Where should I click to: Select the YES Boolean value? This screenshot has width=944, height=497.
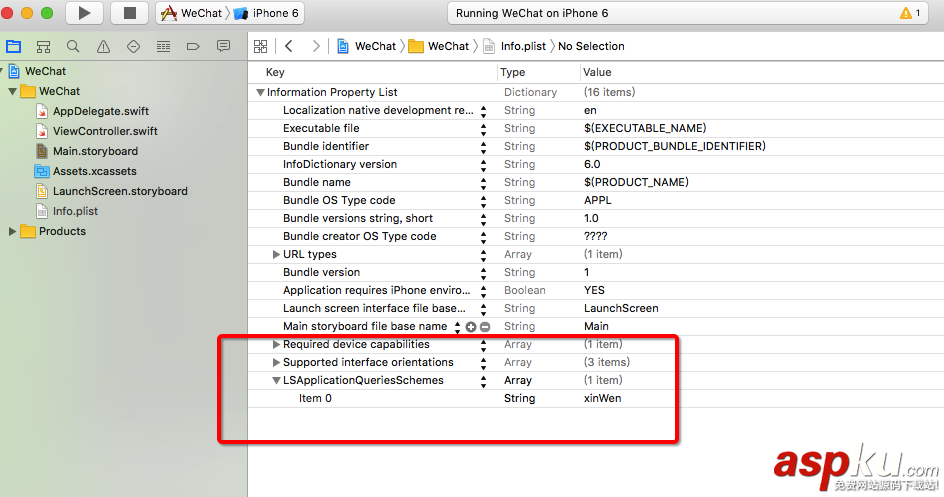tap(594, 290)
